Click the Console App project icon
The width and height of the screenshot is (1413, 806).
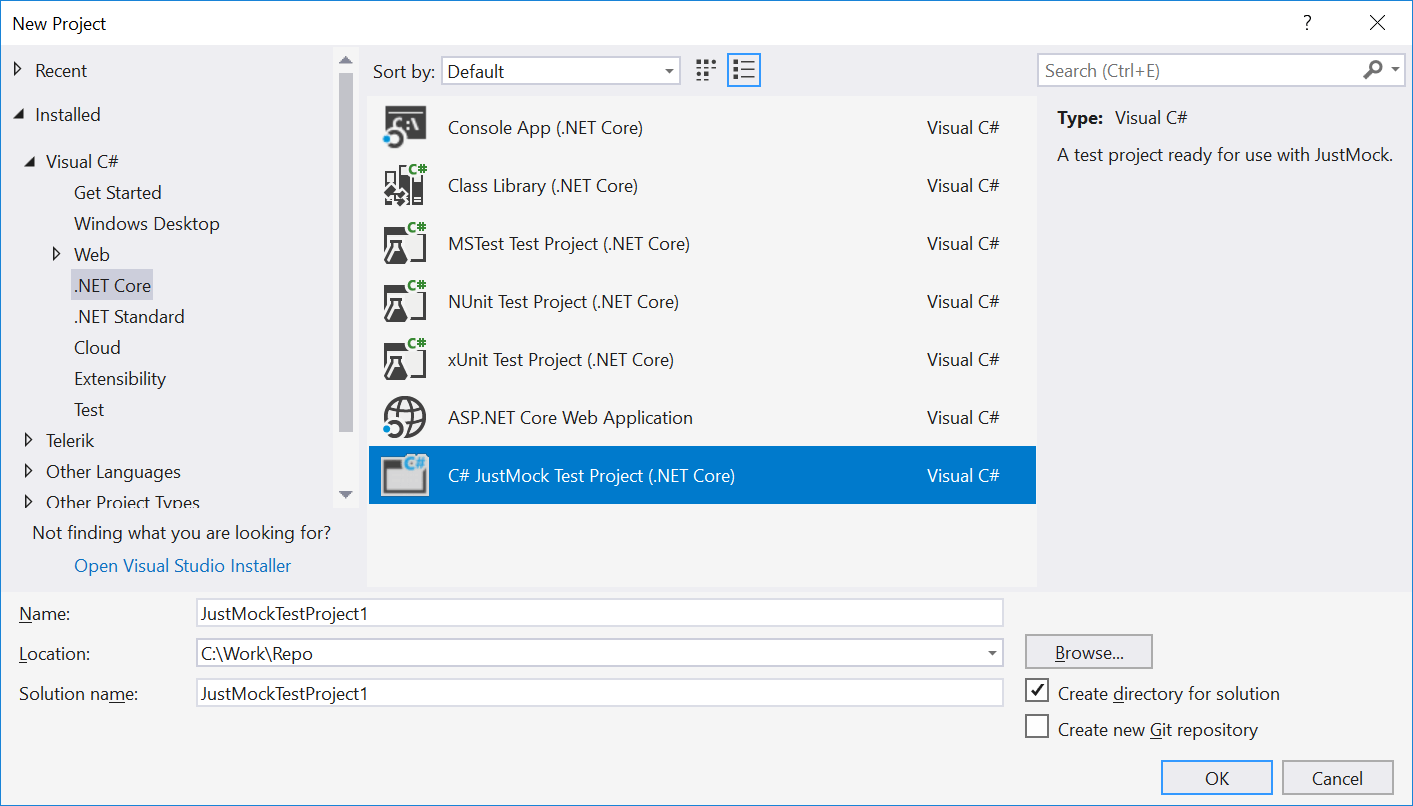(405, 128)
